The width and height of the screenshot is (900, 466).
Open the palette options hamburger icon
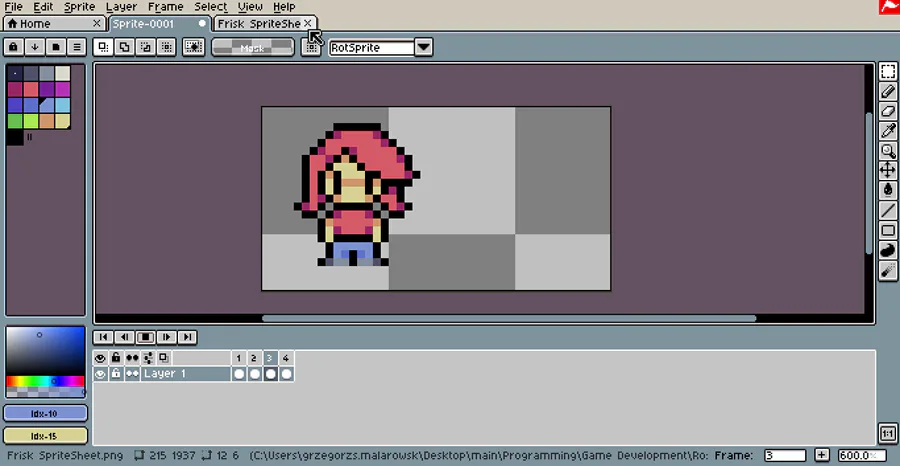click(77, 47)
